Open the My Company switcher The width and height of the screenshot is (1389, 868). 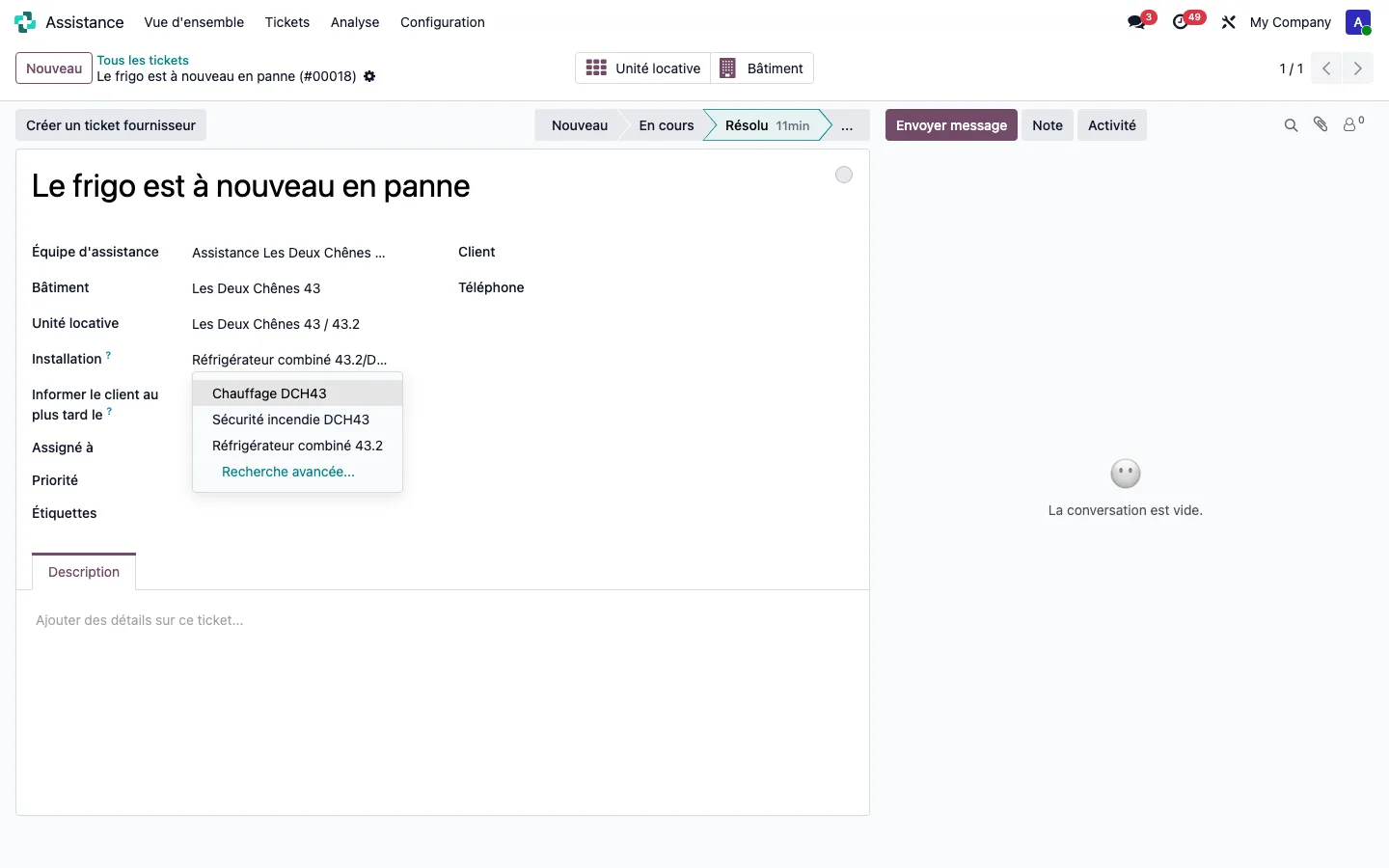[1291, 22]
